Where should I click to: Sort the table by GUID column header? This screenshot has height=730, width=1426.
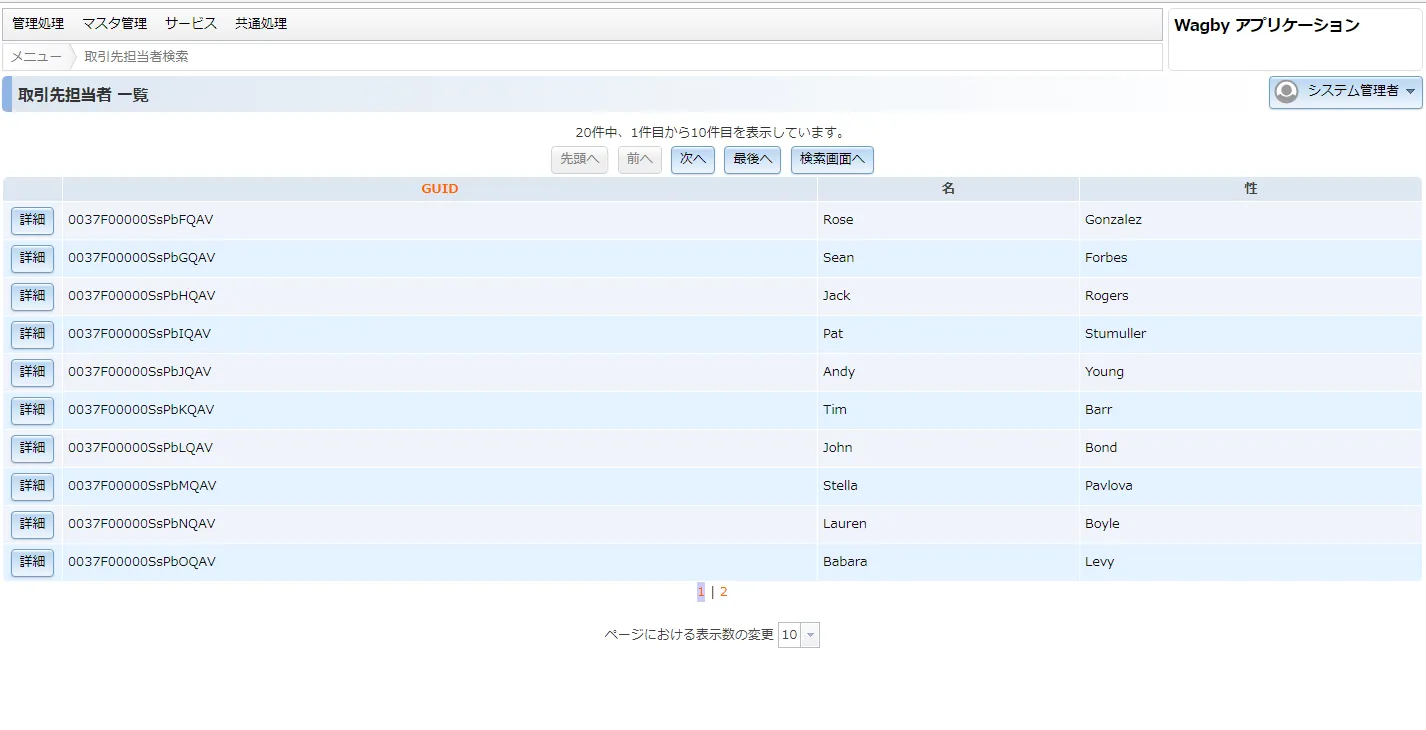[439, 189]
